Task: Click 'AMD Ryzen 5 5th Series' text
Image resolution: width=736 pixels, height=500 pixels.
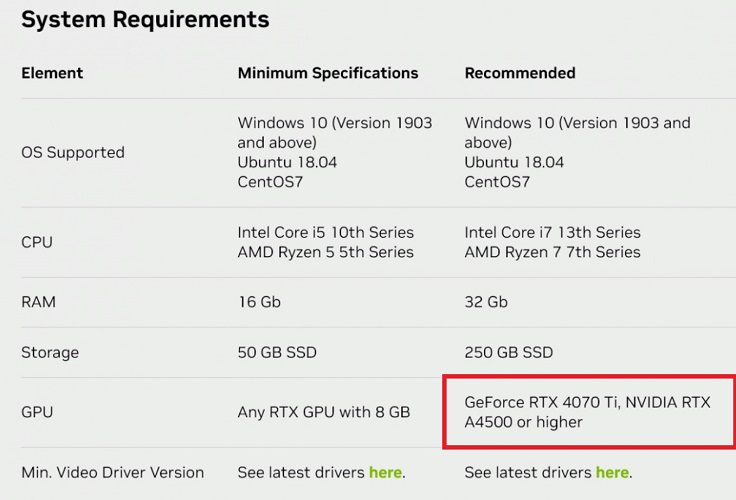Action: click(326, 252)
